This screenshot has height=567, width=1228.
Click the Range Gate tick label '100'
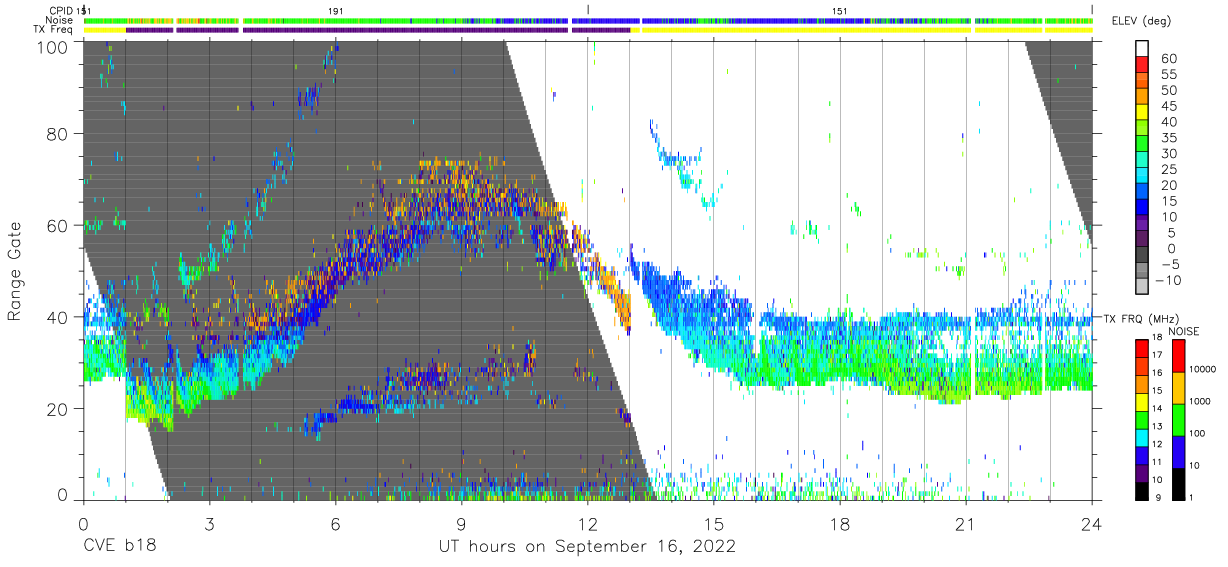point(53,47)
